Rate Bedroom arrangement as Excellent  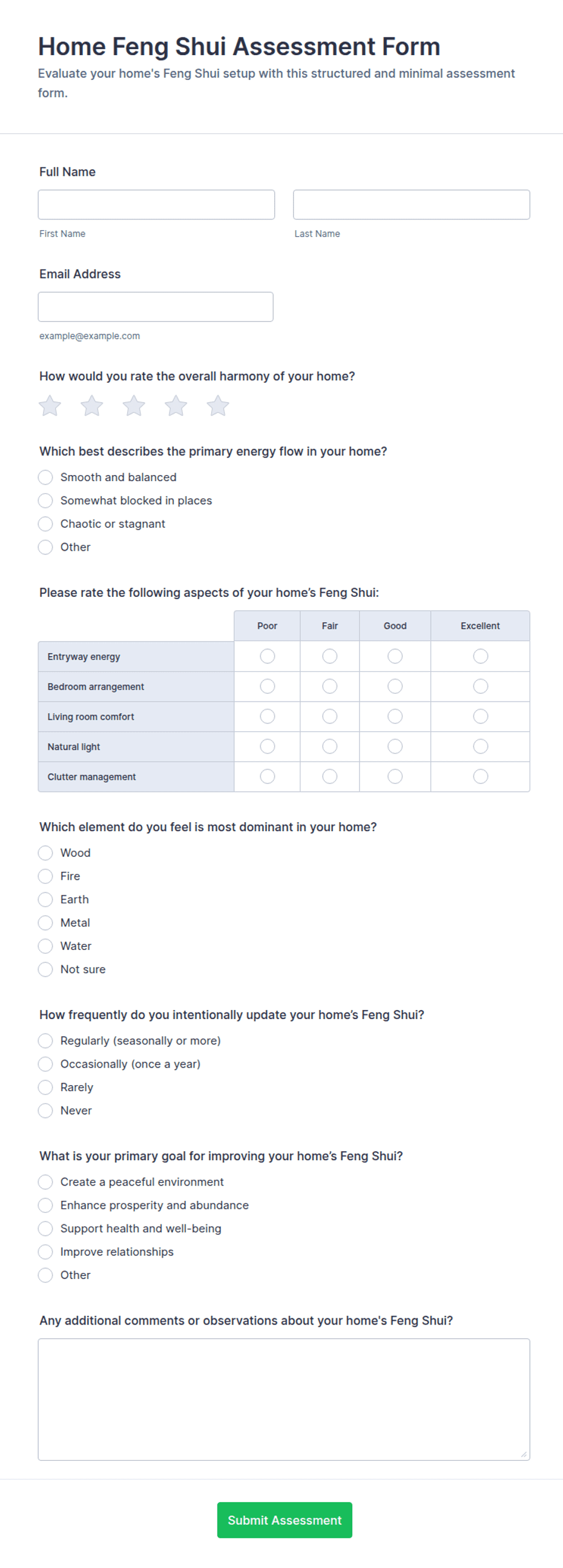(x=480, y=686)
